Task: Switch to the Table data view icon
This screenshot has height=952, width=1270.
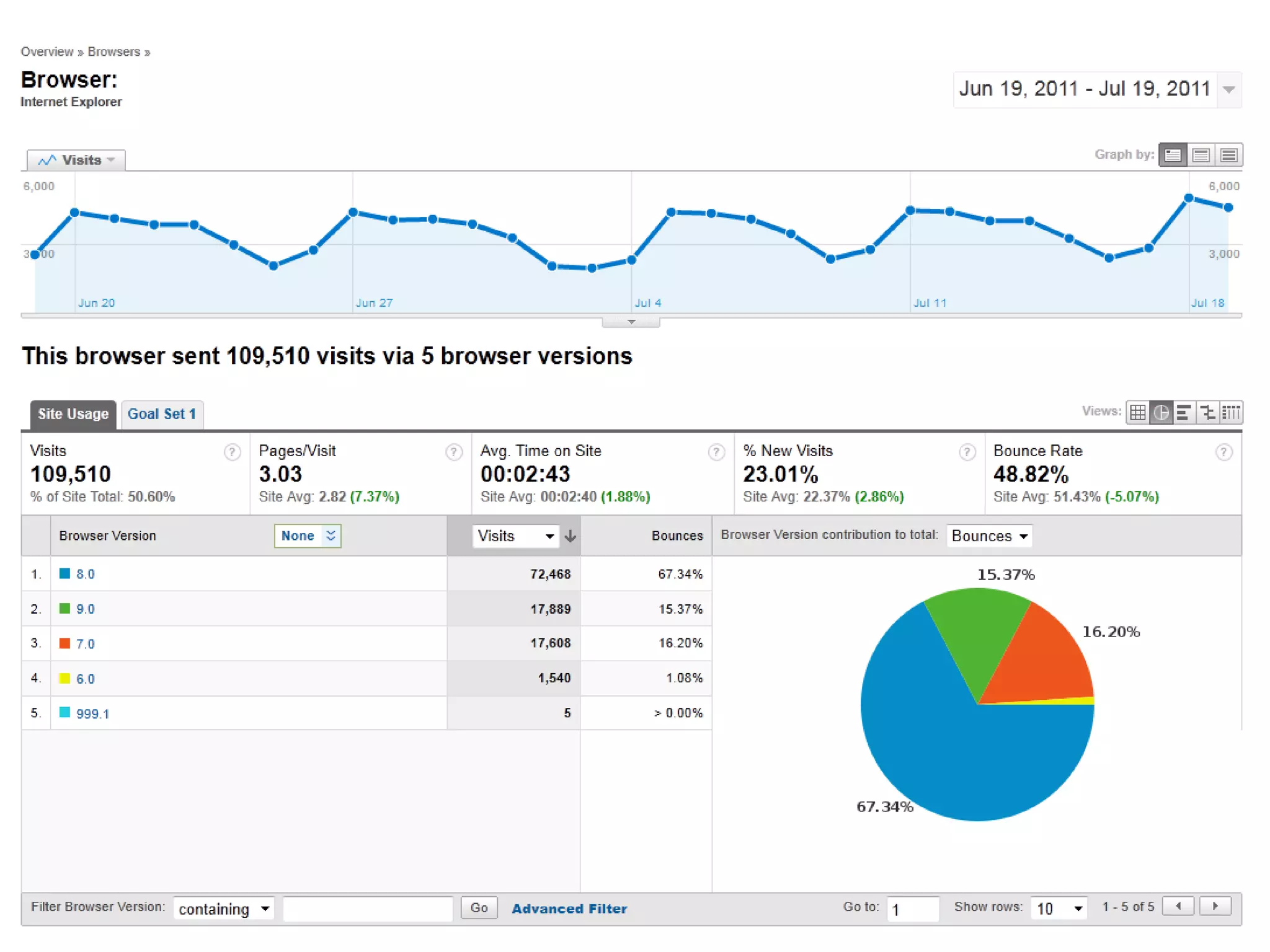Action: (x=1137, y=413)
